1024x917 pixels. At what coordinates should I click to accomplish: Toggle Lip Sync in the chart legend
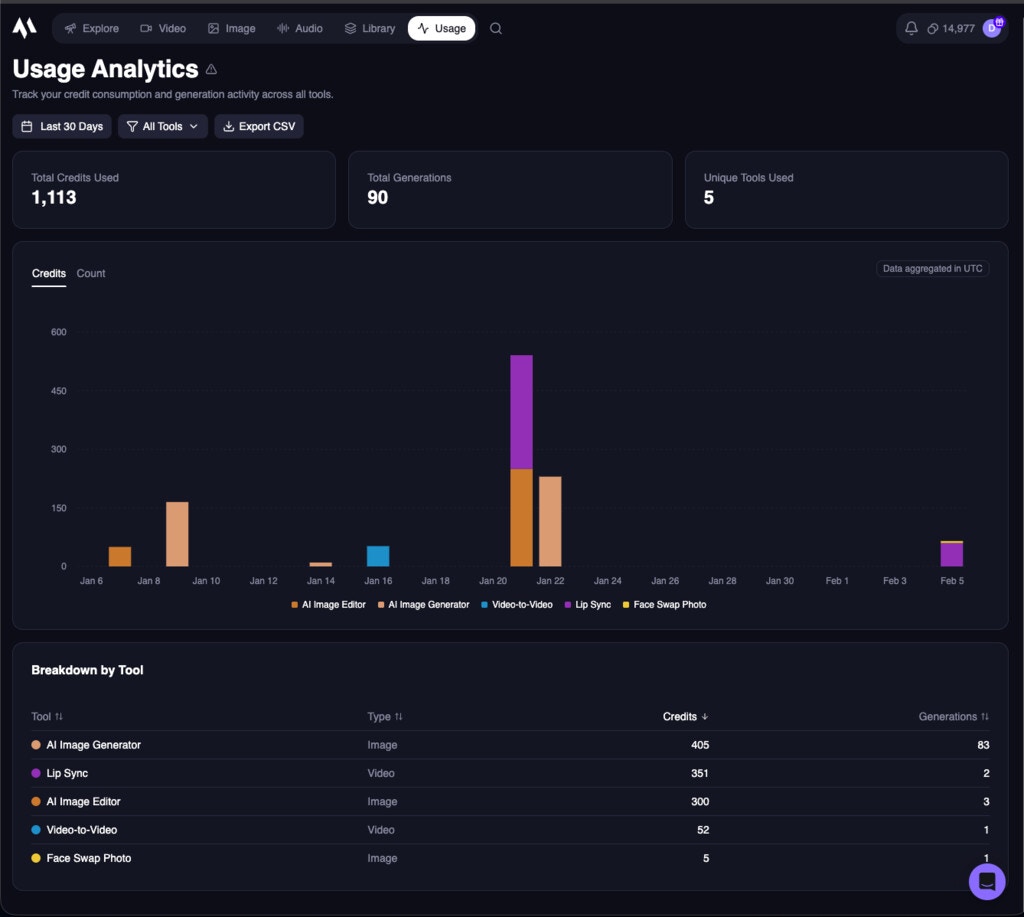coord(587,604)
